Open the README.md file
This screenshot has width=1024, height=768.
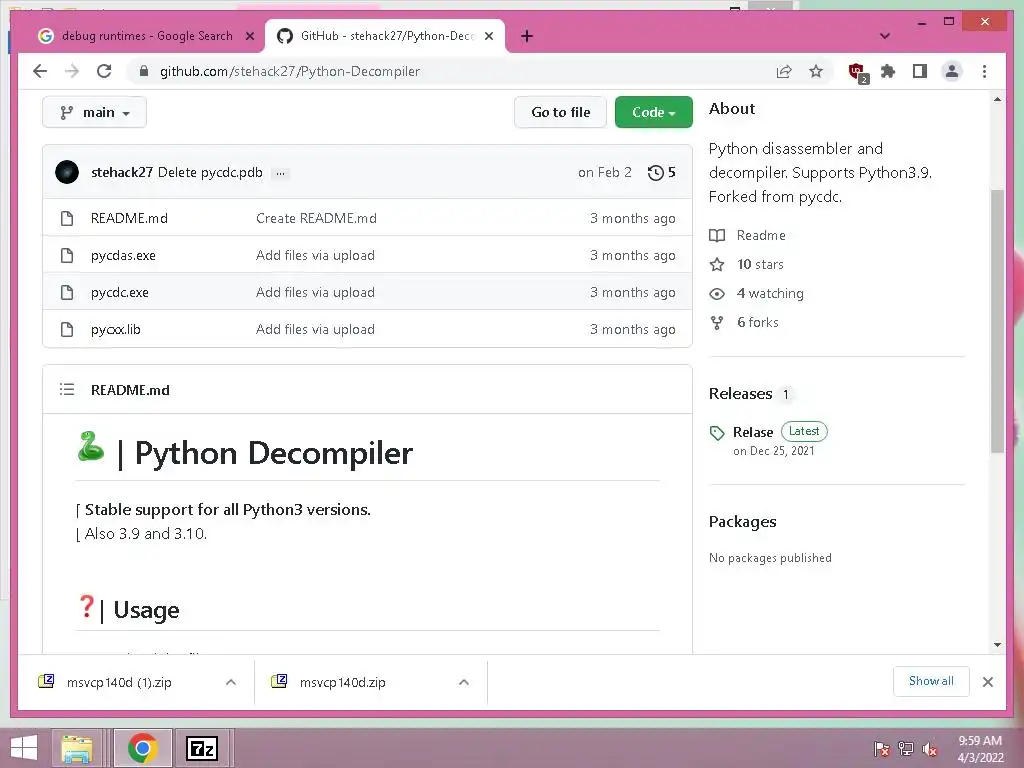coord(129,218)
